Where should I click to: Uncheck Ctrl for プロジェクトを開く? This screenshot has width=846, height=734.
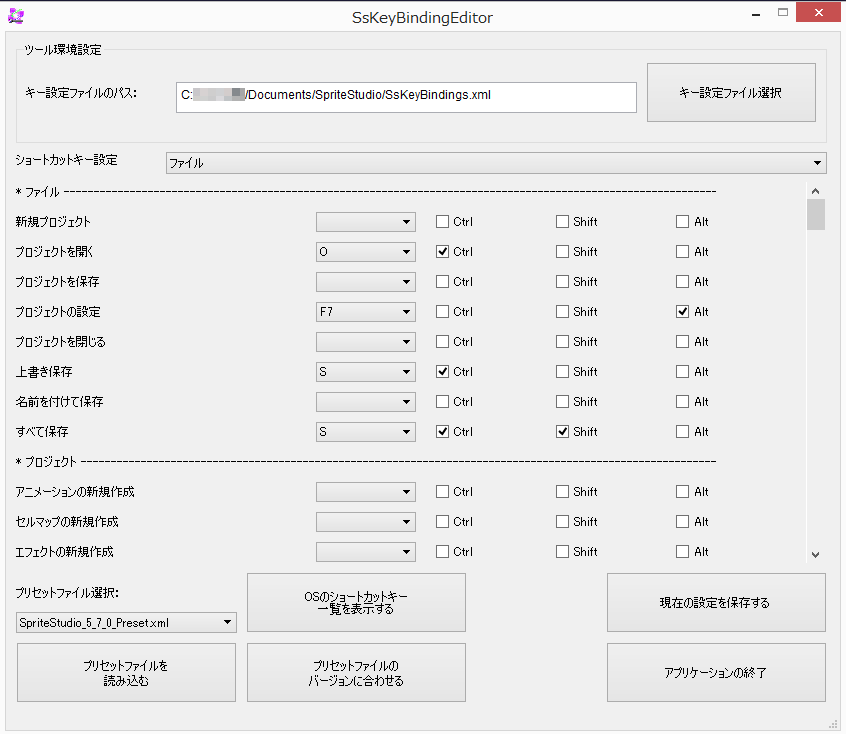[x=442, y=252]
